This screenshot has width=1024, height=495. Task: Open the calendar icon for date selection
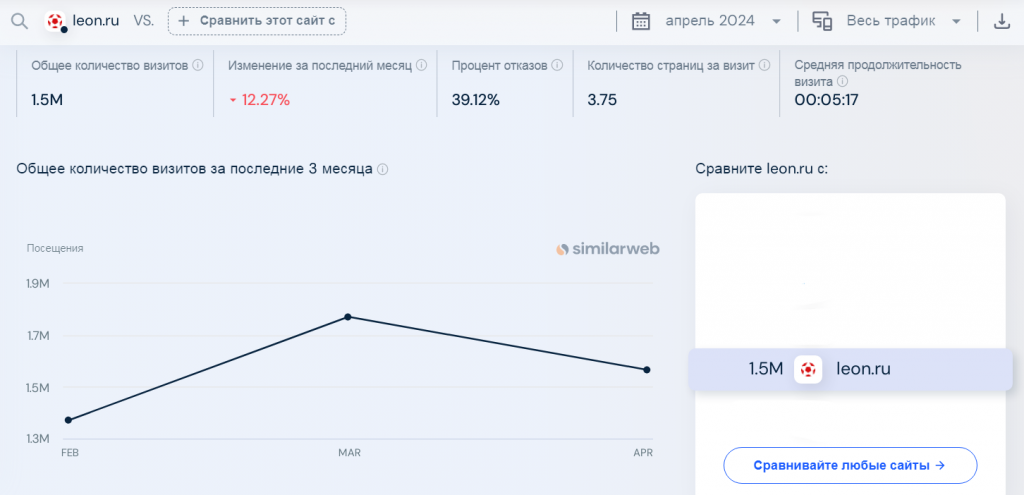(641, 22)
